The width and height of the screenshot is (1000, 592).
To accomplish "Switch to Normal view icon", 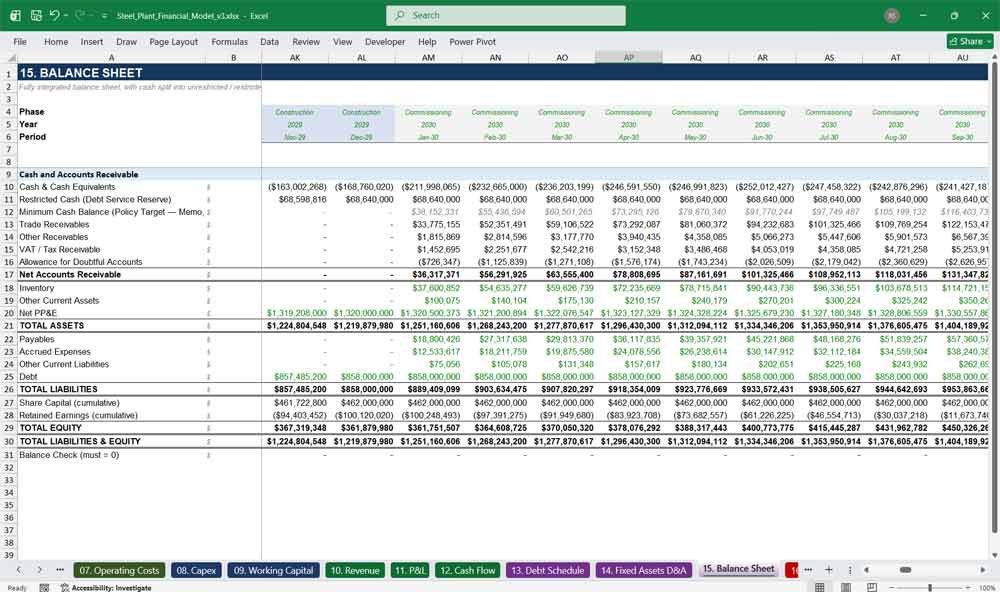I will pyautogui.click(x=820, y=587).
